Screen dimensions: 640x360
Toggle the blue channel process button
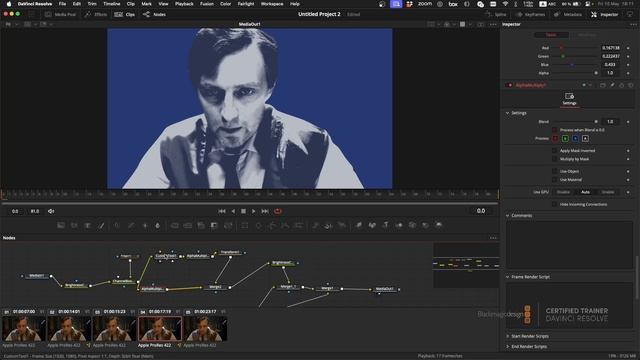click(576, 138)
